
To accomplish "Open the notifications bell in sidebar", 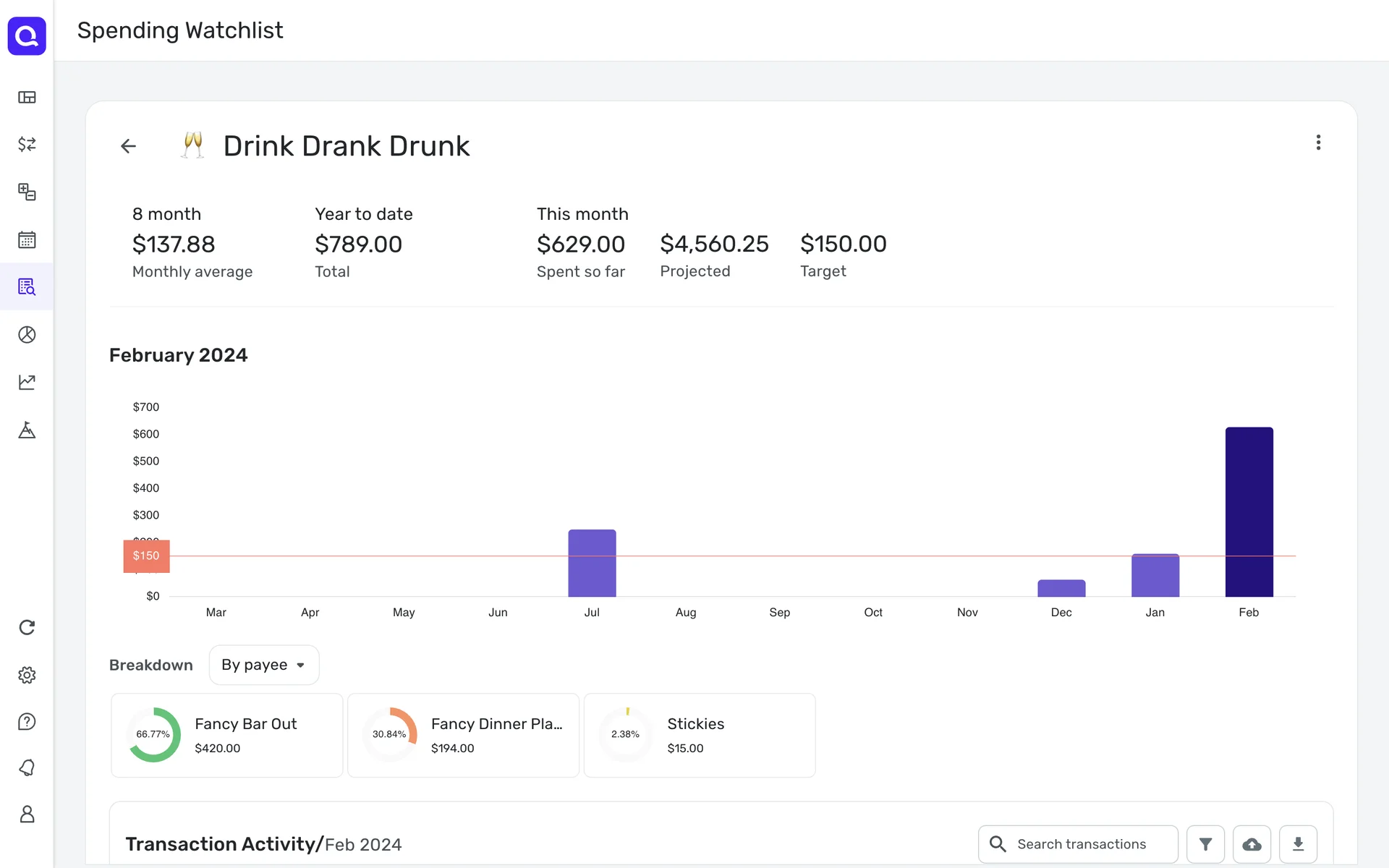I will [x=27, y=767].
